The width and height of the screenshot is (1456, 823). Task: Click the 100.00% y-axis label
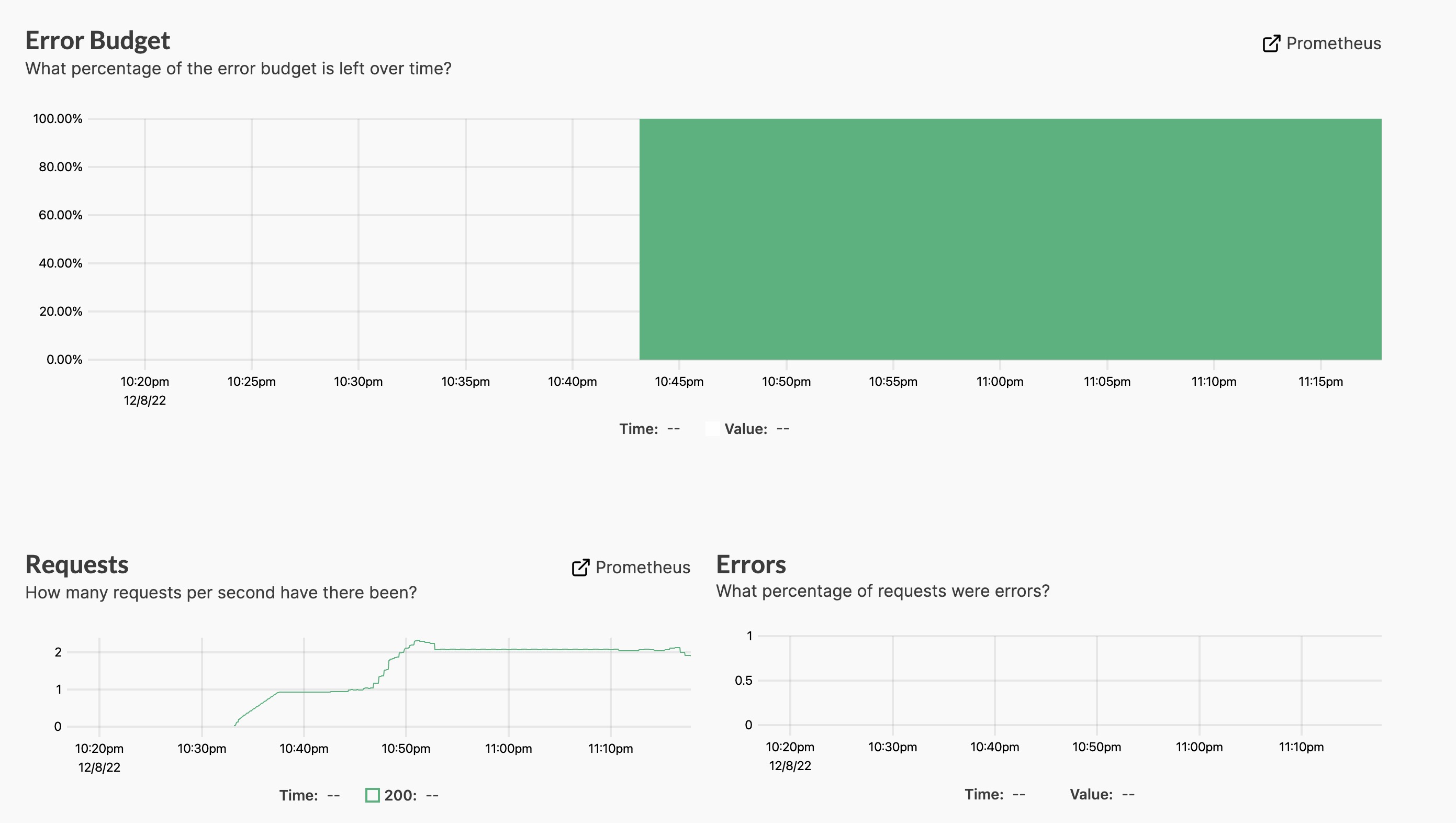tap(58, 119)
